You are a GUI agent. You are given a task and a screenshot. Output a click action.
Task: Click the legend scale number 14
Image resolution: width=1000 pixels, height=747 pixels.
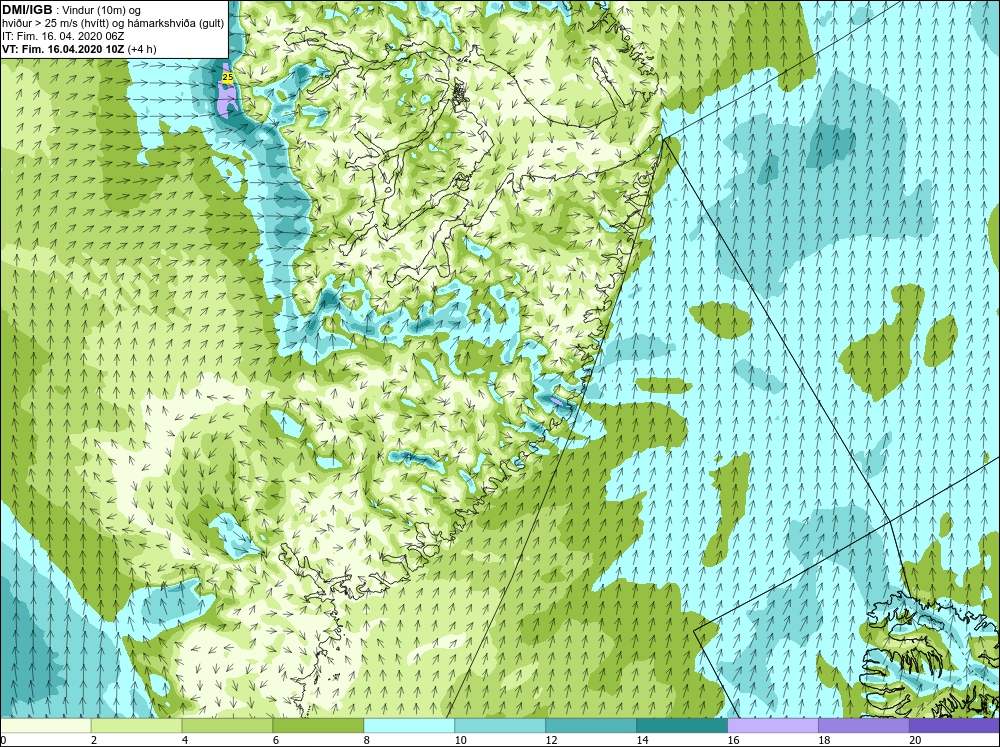[642, 740]
